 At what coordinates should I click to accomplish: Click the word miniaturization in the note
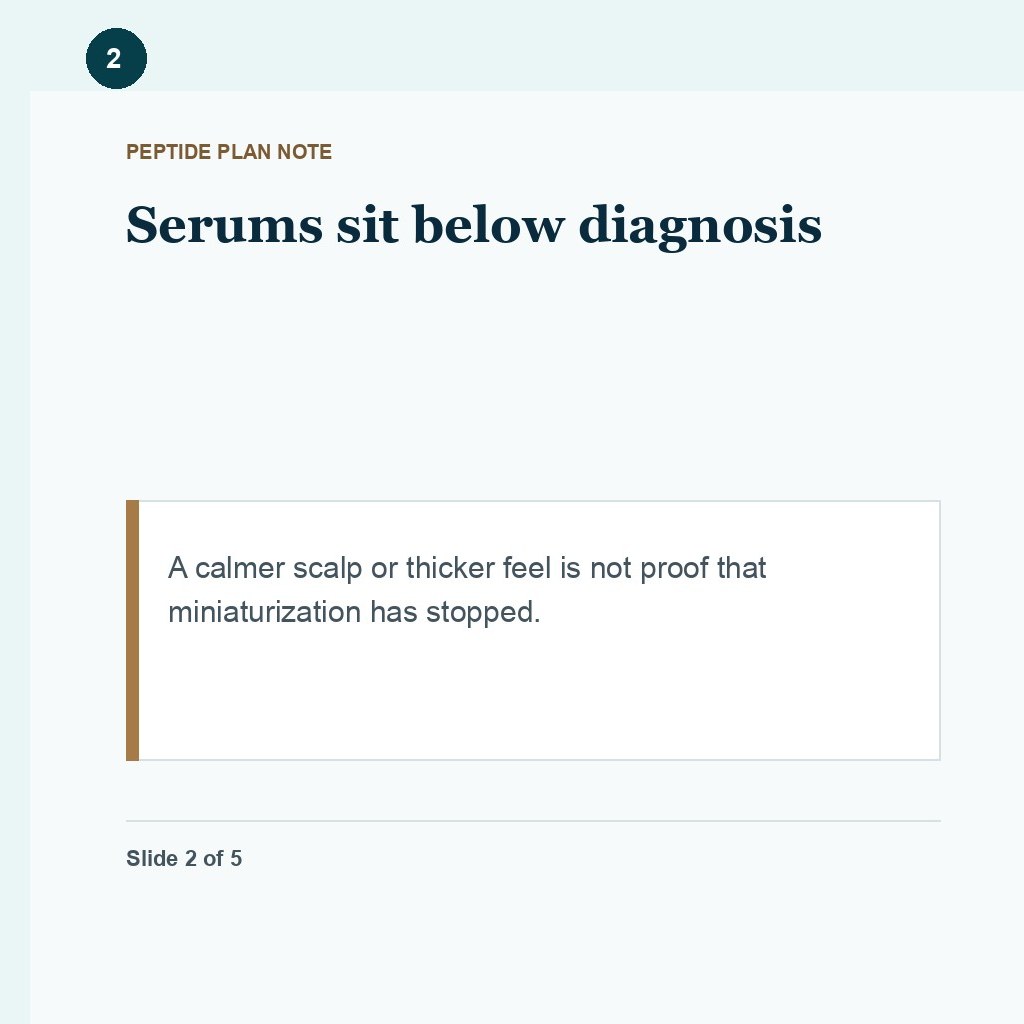264,613
